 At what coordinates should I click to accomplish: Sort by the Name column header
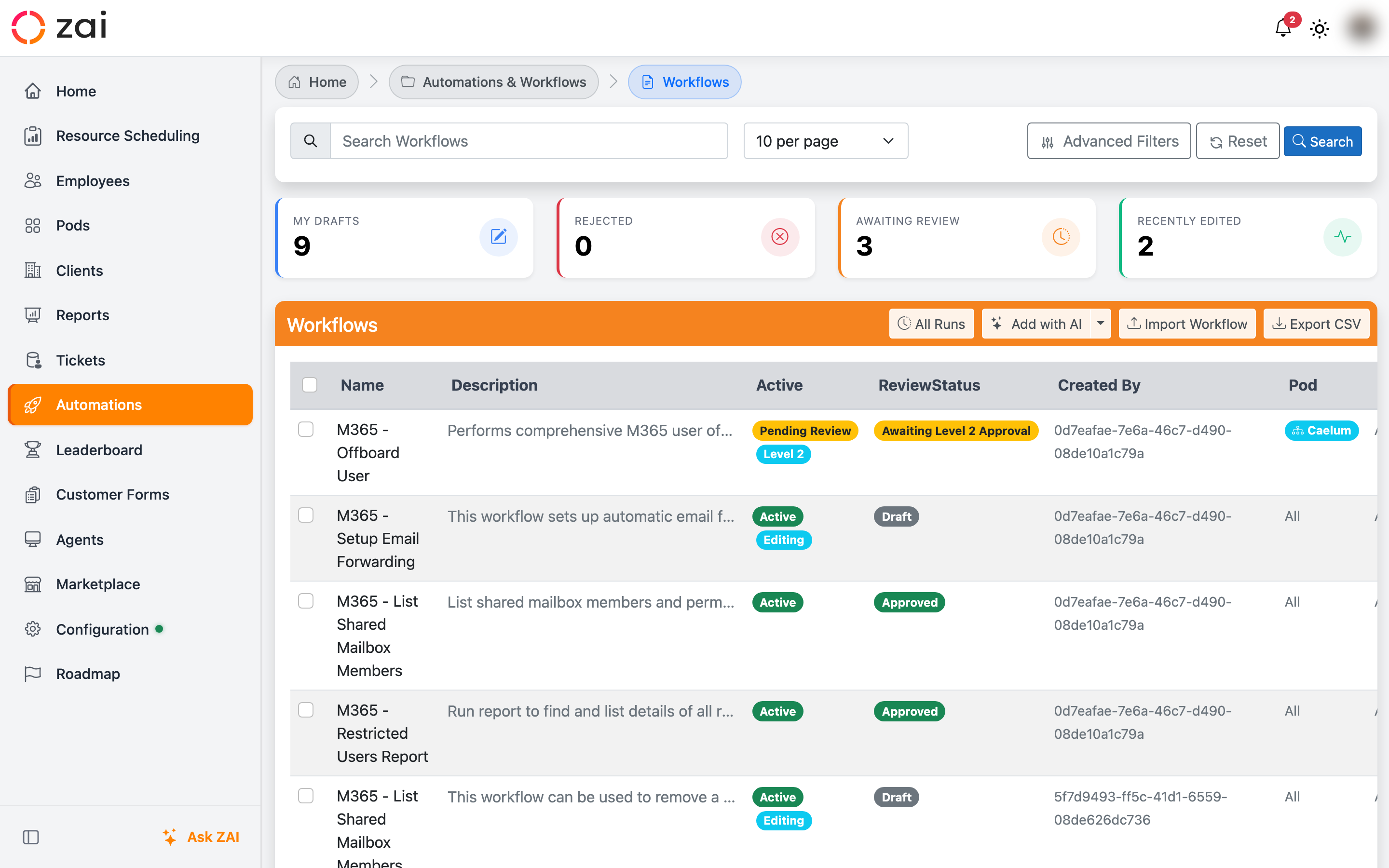[362, 385]
